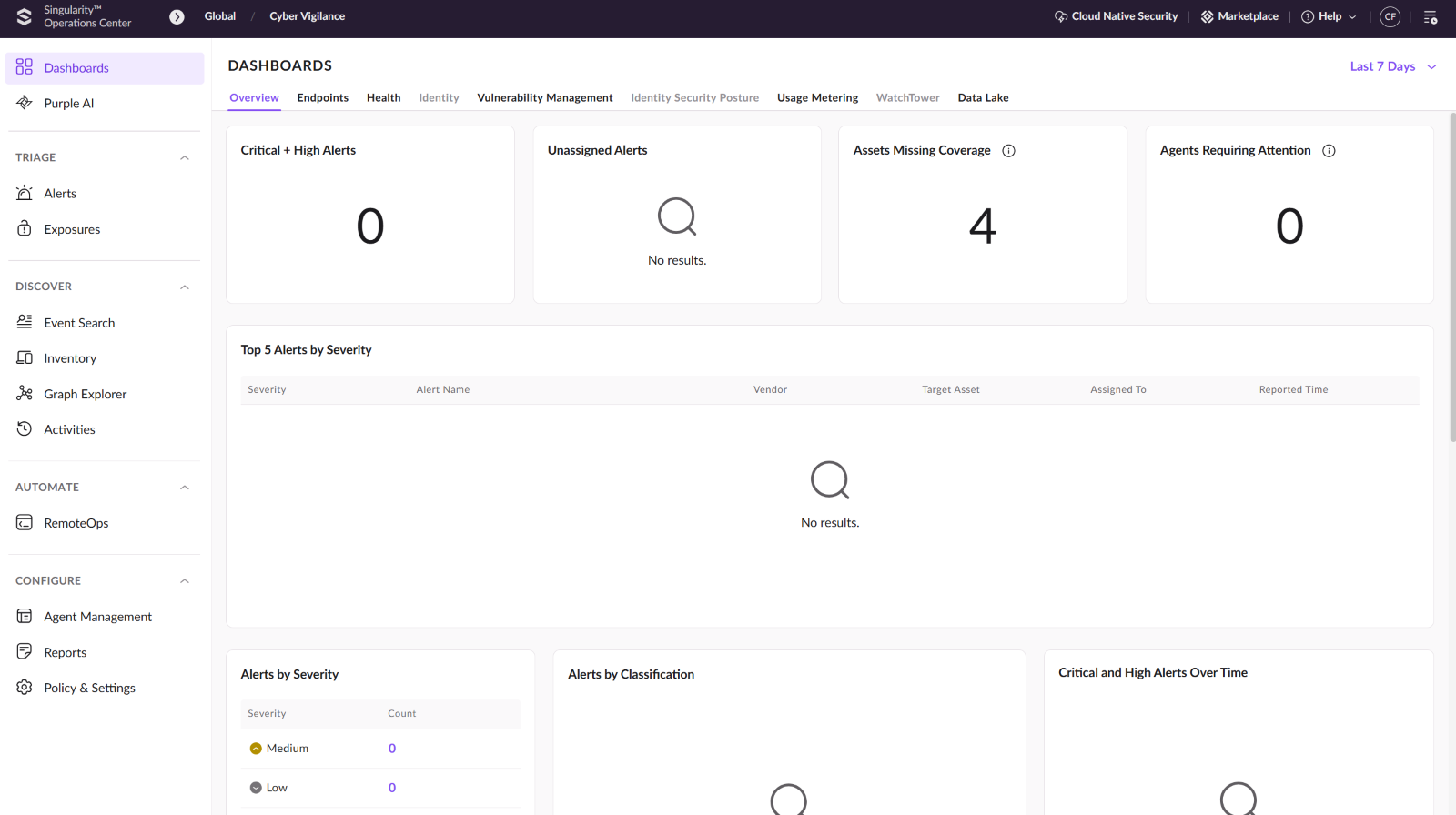
Task: Open the Activities history icon
Action: [25, 428]
